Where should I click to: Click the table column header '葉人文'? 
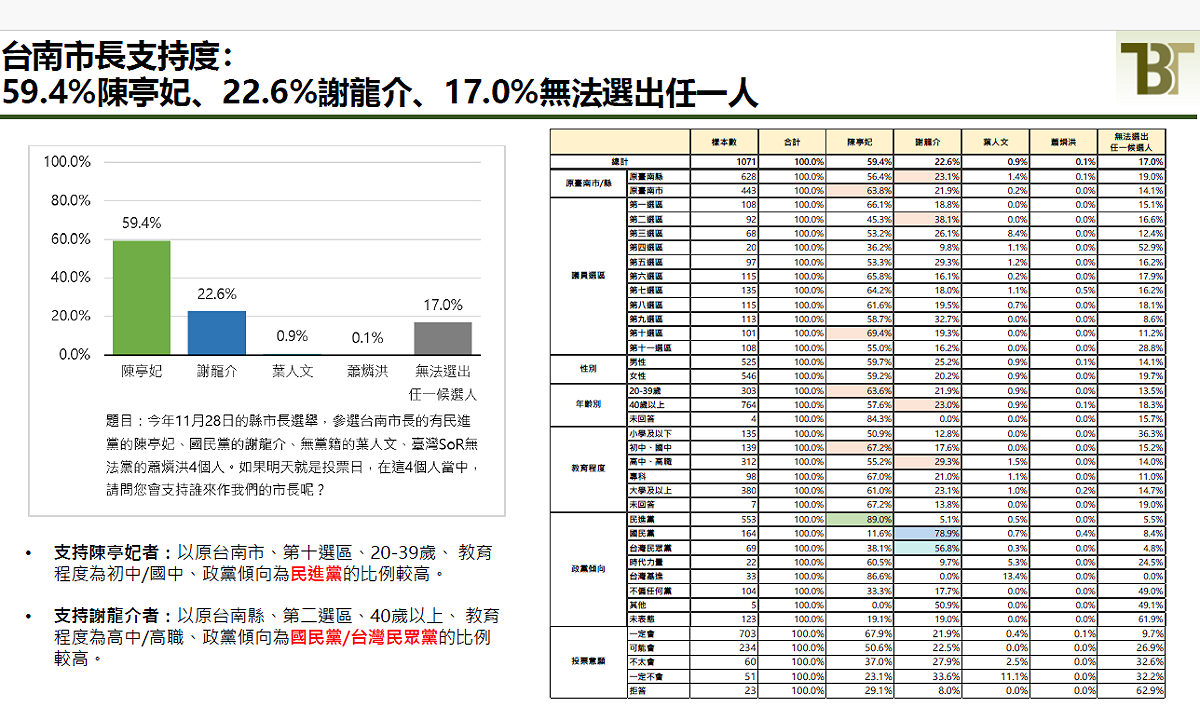[x=996, y=142]
